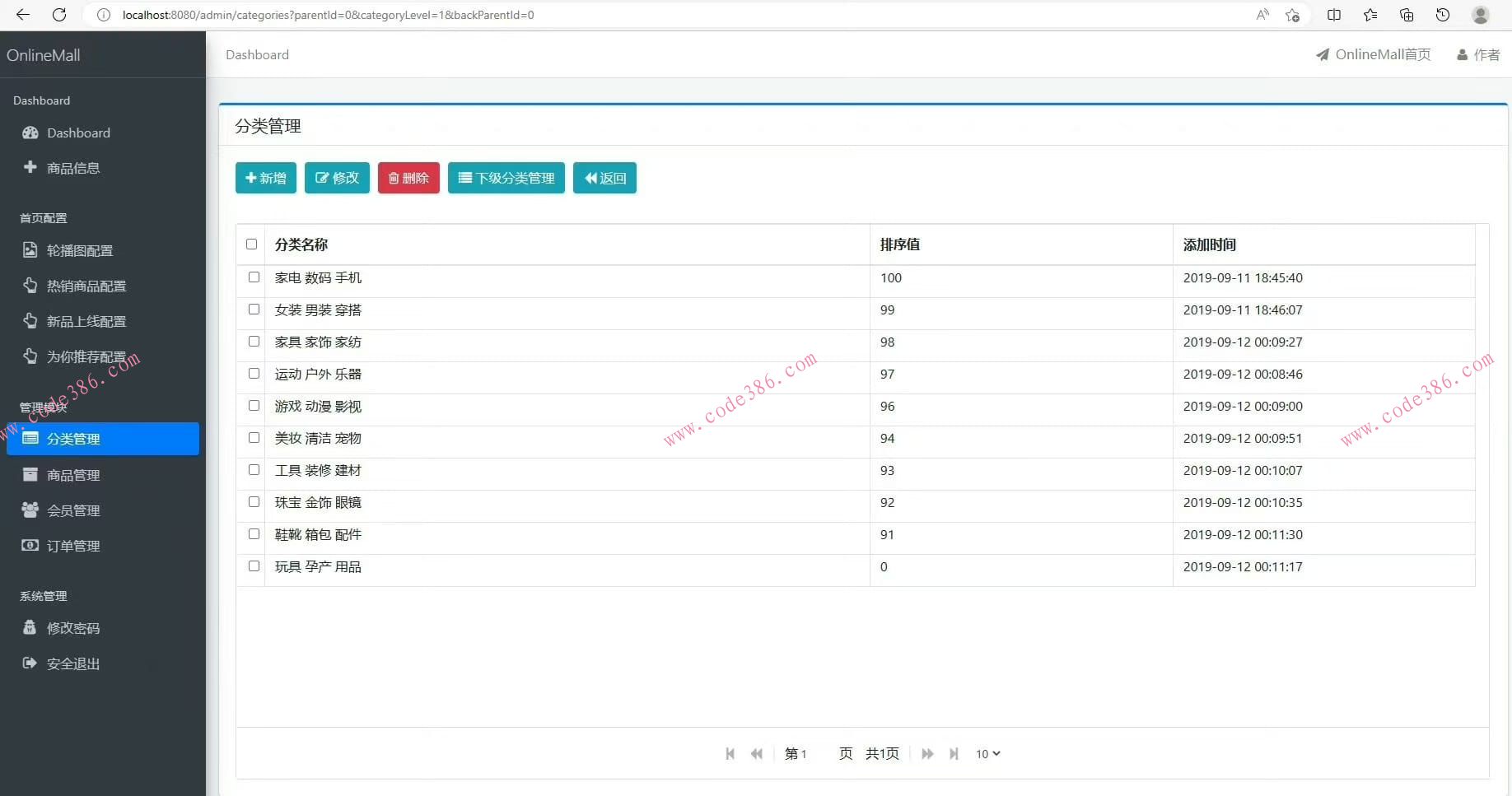Check the 游戏 动漫 影视 row checkbox
Viewport: 1512px width, 796px height.
[x=254, y=406]
